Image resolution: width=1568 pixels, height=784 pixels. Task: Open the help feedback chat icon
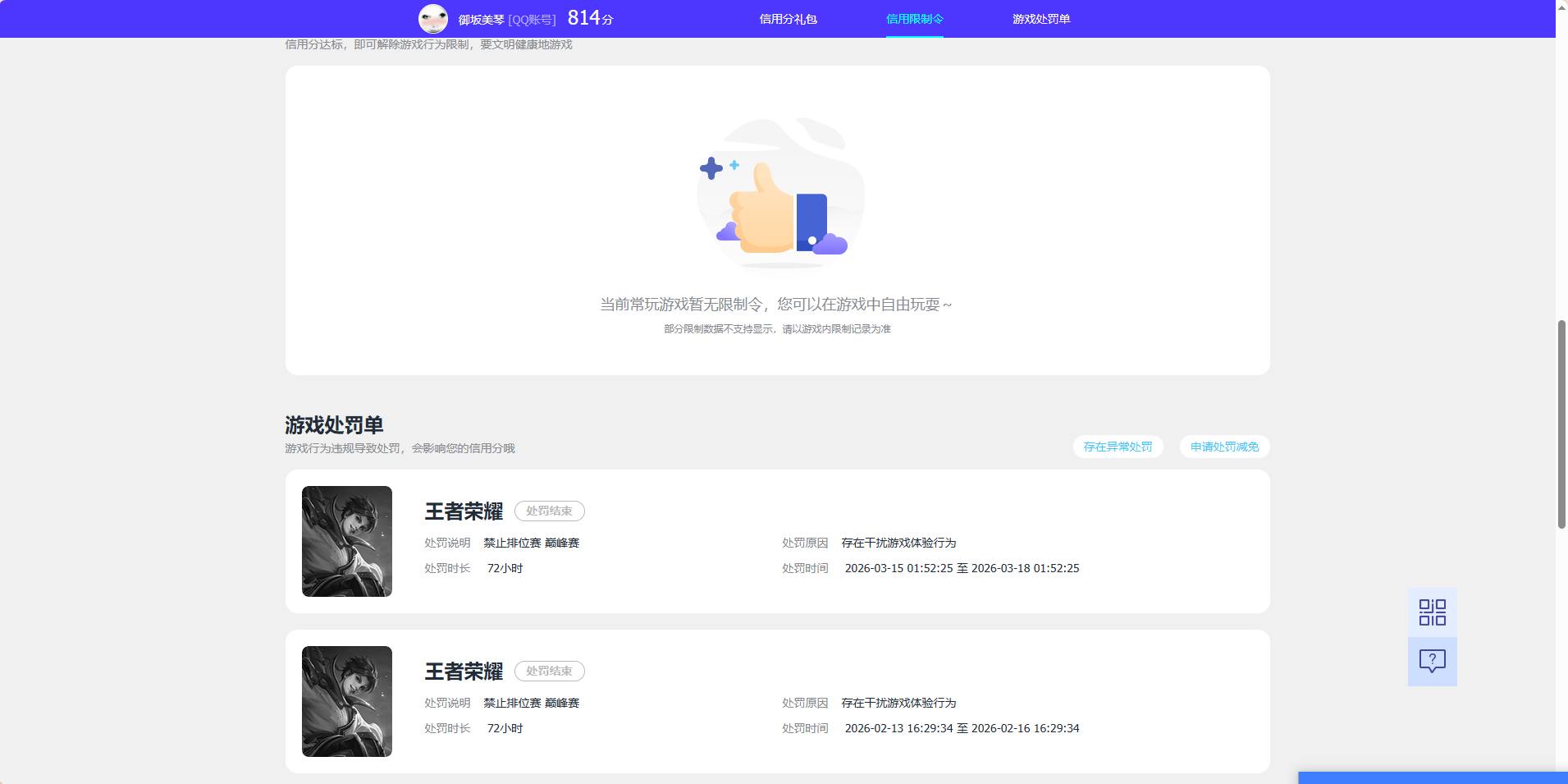pos(1433,662)
